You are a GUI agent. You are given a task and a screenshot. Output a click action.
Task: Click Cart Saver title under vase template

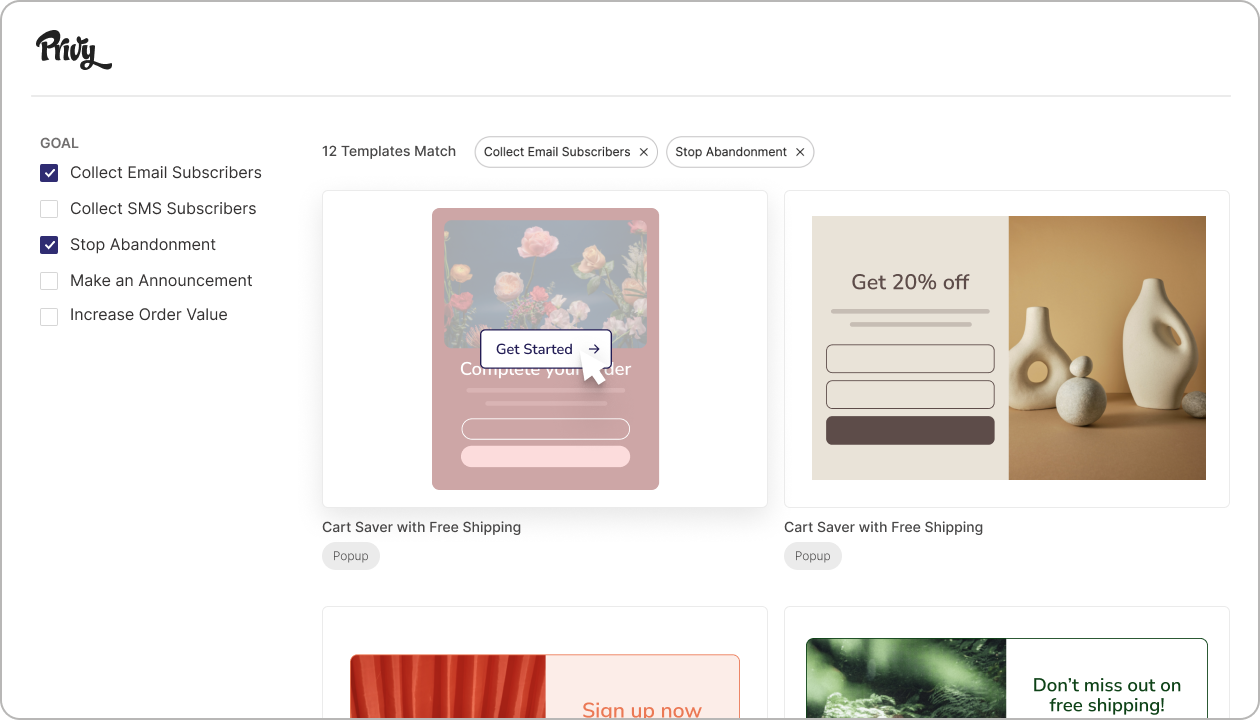[883, 527]
